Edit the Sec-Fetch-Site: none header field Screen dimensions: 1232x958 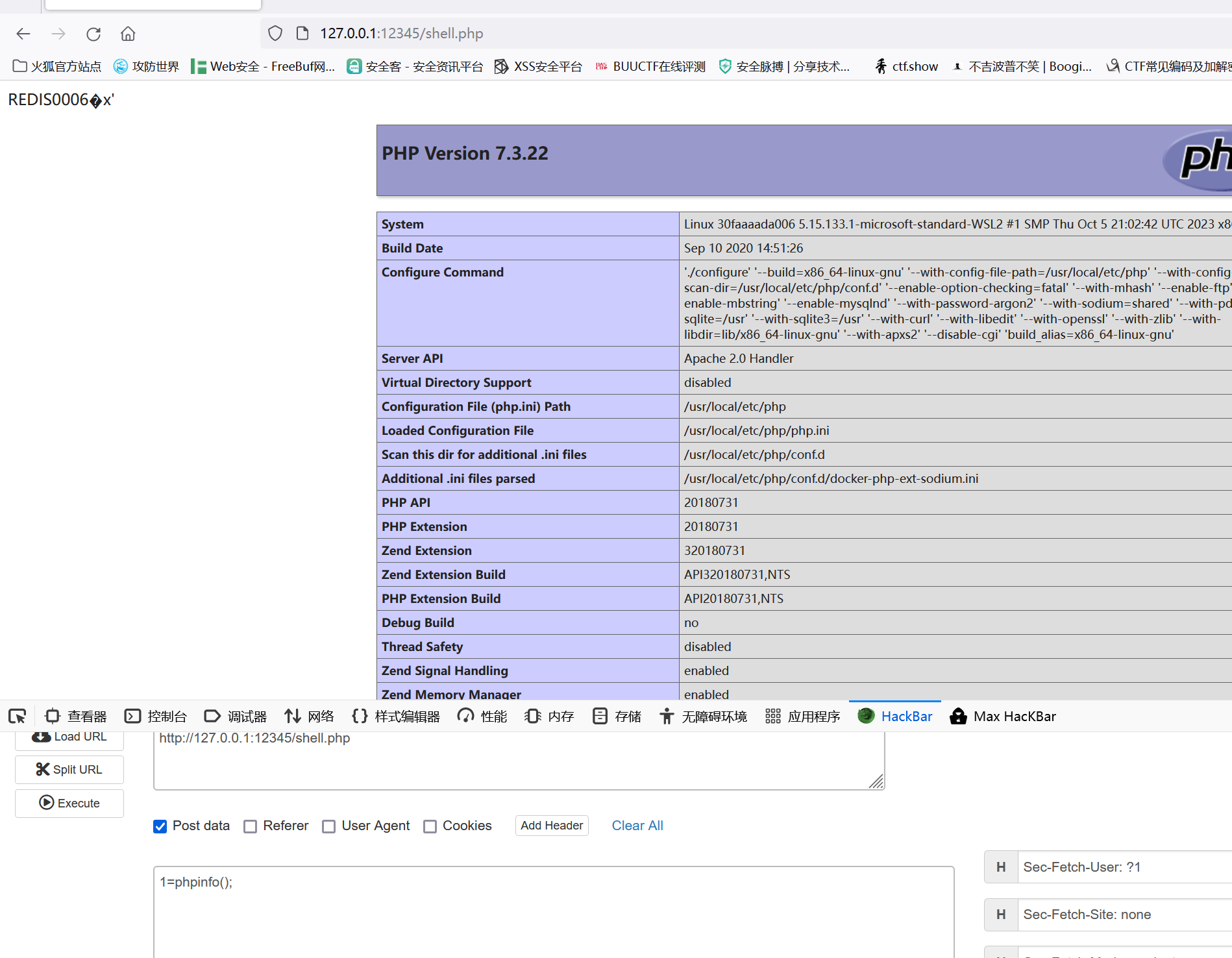click(x=1125, y=915)
